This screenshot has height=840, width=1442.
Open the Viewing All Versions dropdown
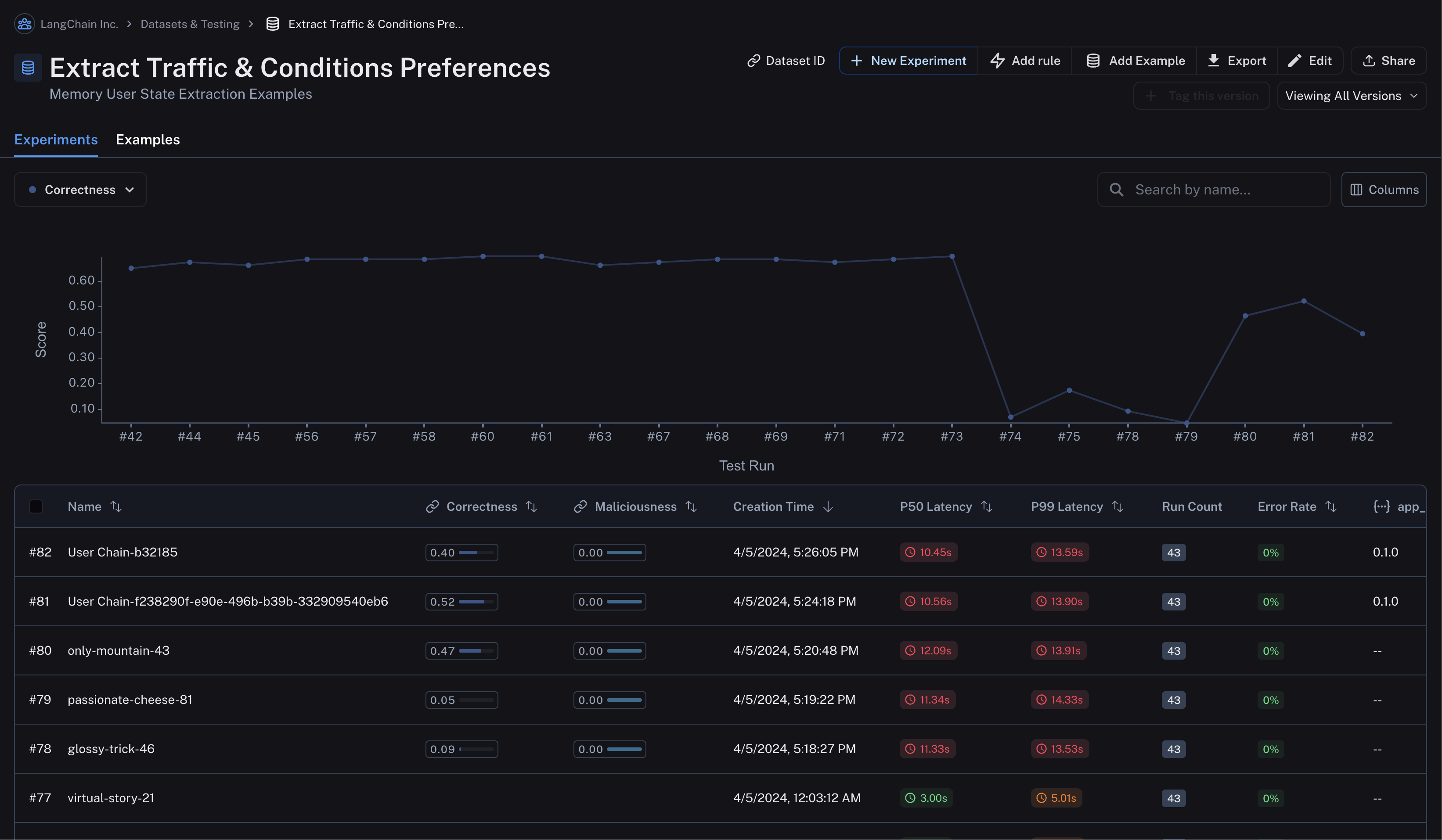point(1352,96)
